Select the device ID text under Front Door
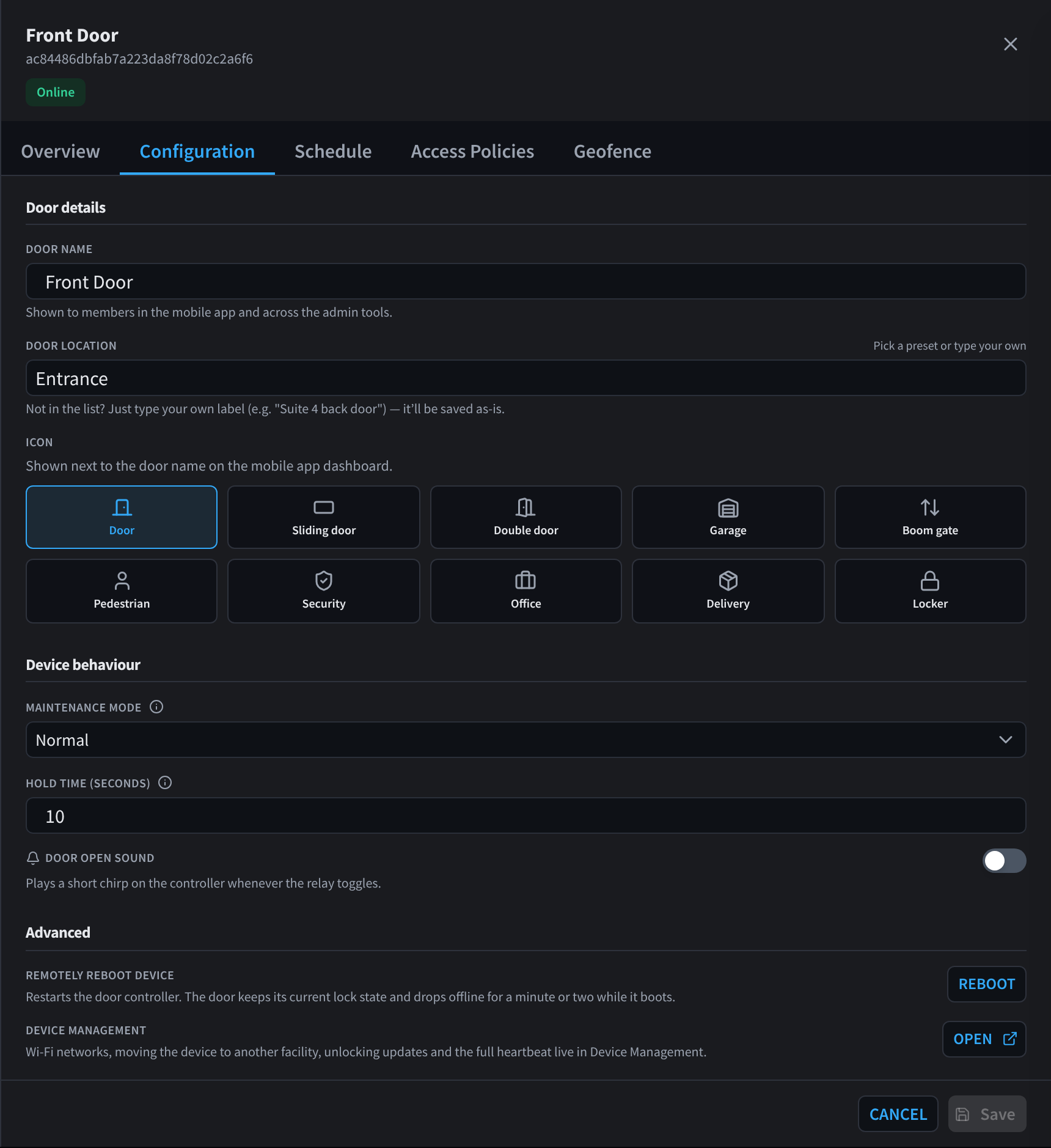Viewport: 1051px width, 1148px height. (139, 59)
